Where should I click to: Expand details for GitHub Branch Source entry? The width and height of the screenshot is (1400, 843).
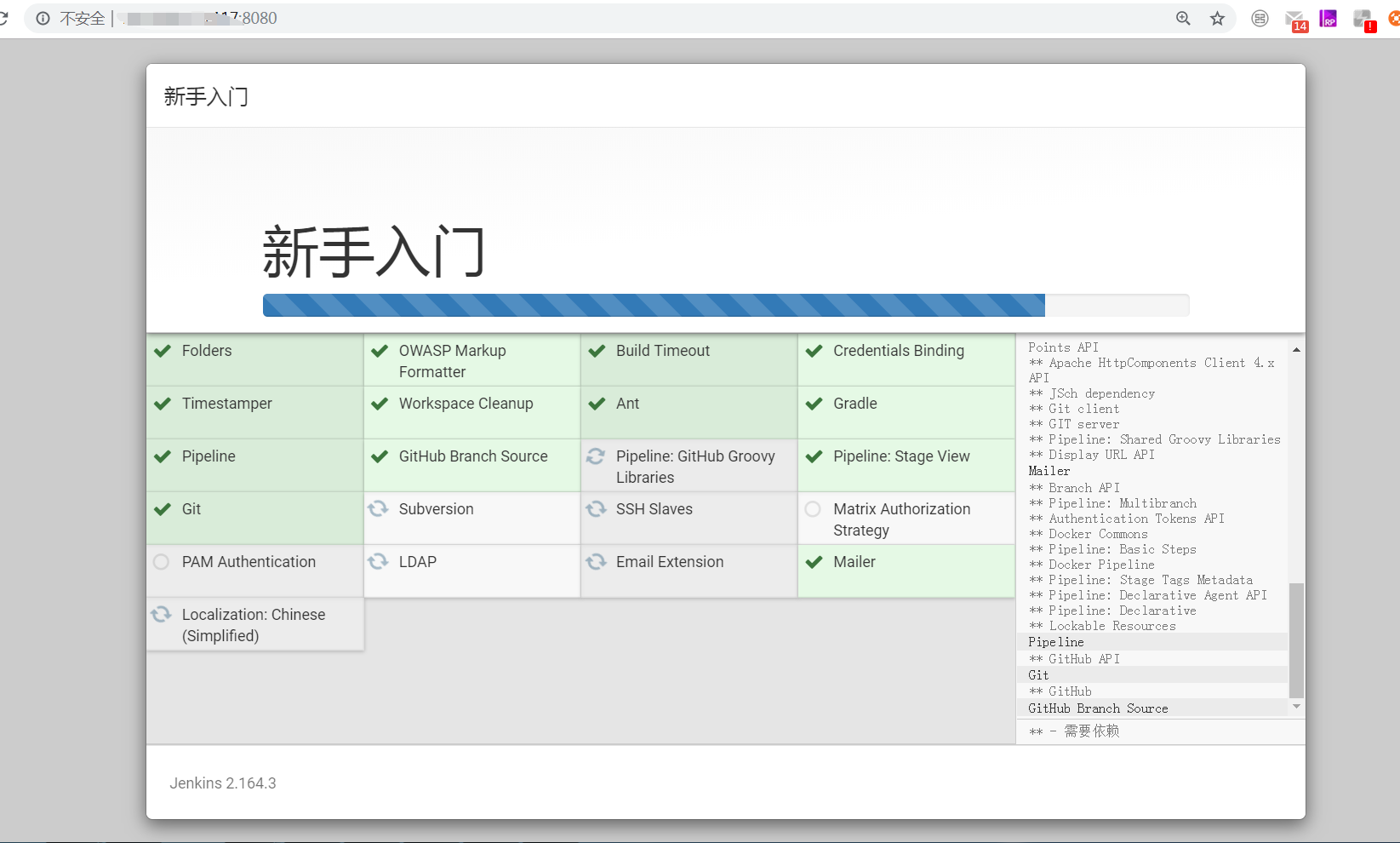(1097, 708)
